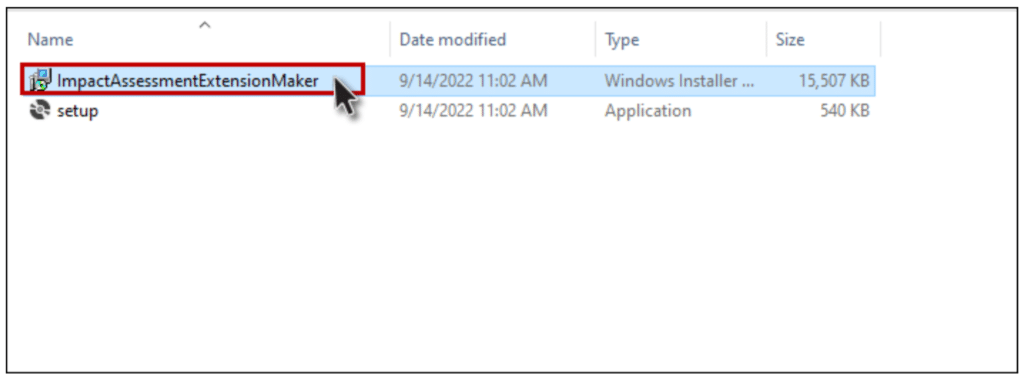Click the ImpactAssessmentExtensionMaker modified date
1024x380 pixels.
click(473, 80)
